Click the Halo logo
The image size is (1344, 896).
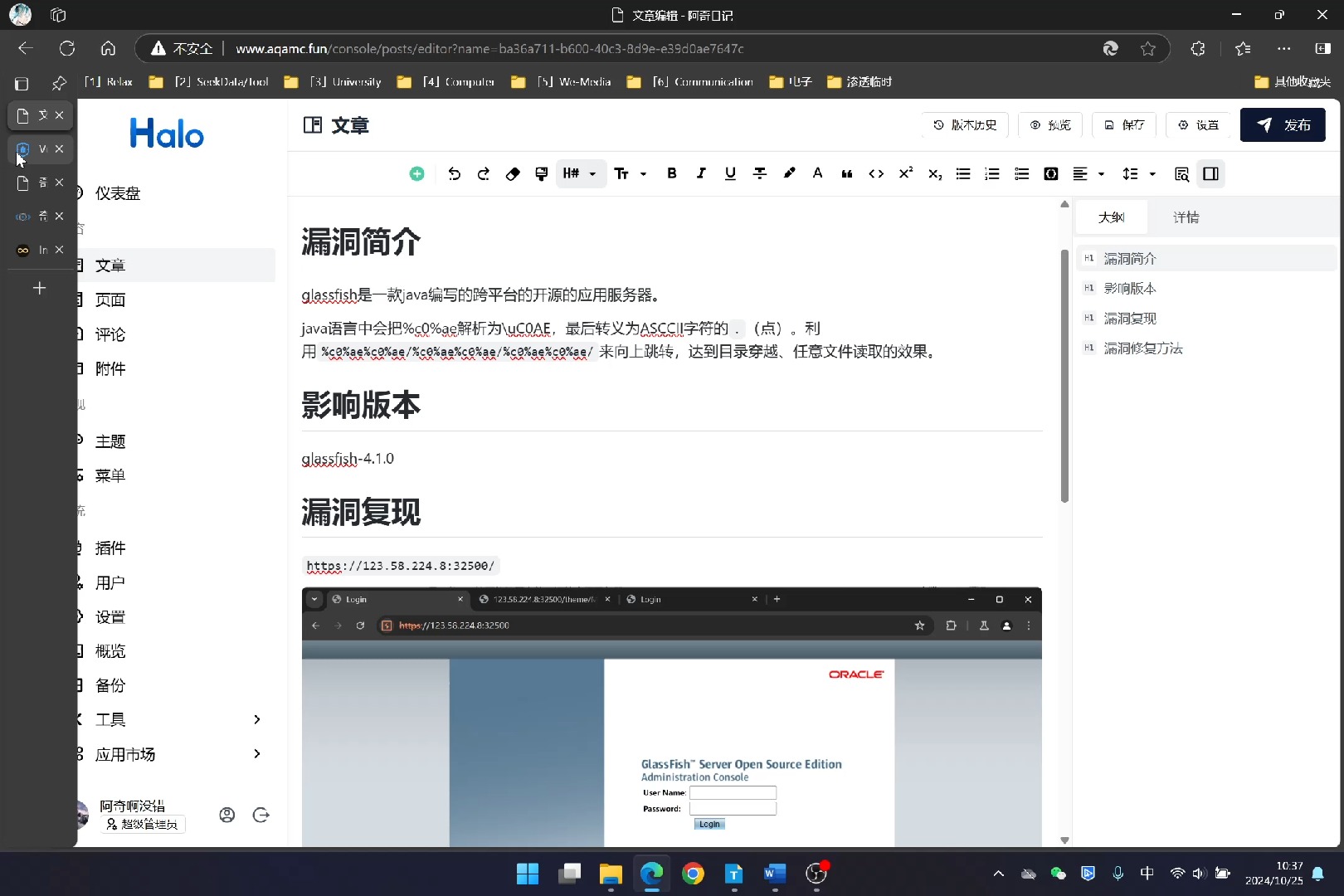(x=167, y=134)
